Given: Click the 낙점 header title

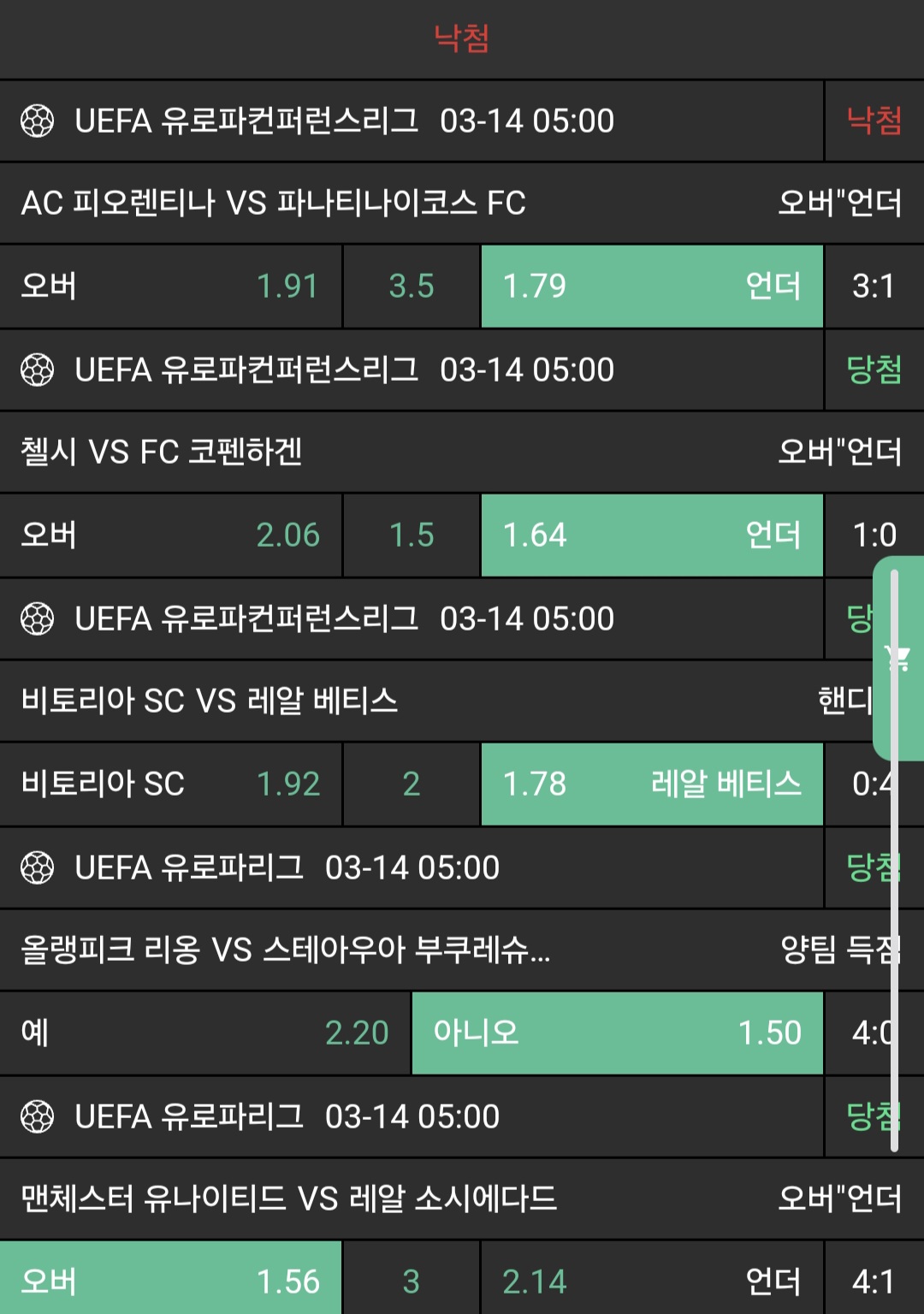Looking at the screenshot, I should tap(462, 38).
